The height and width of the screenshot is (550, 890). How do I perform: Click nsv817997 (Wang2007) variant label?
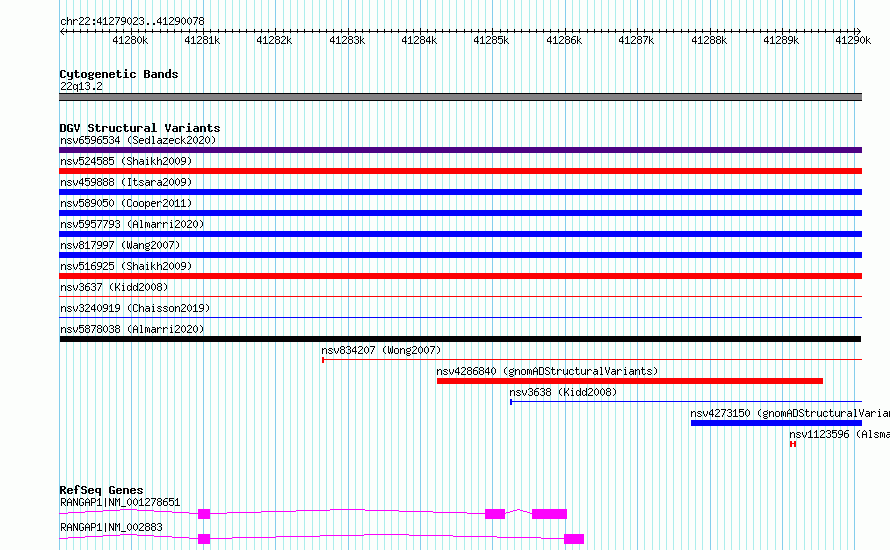(120, 245)
